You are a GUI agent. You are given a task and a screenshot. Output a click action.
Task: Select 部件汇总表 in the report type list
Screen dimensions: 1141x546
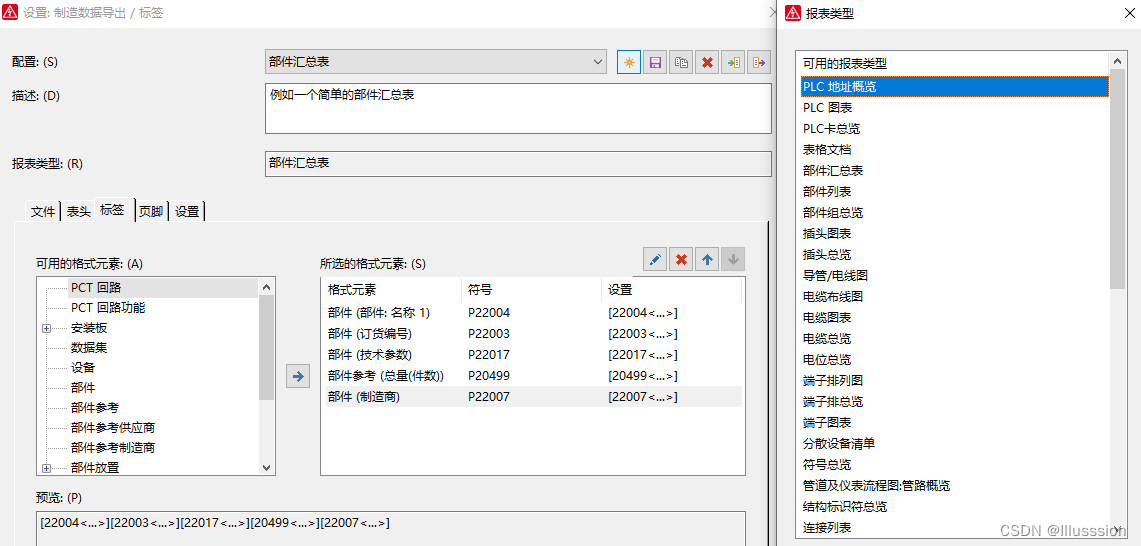pos(832,171)
